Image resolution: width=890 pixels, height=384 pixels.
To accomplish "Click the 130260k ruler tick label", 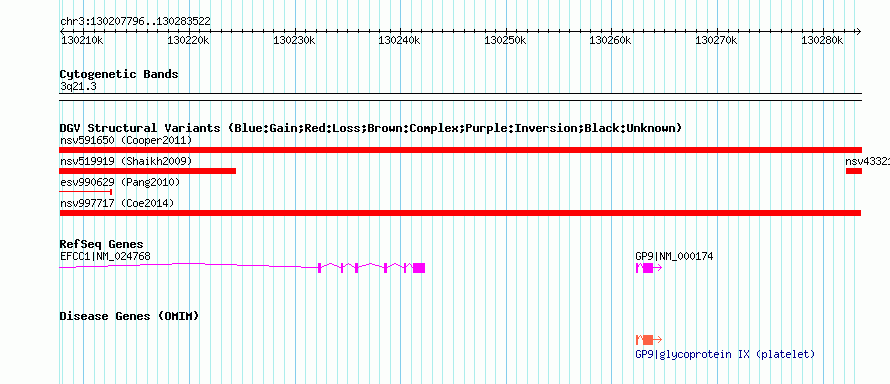I will click(610, 40).
